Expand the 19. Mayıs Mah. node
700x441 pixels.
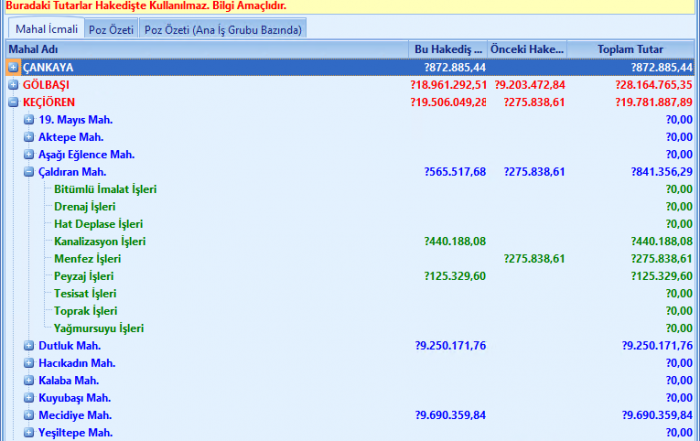(29, 120)
